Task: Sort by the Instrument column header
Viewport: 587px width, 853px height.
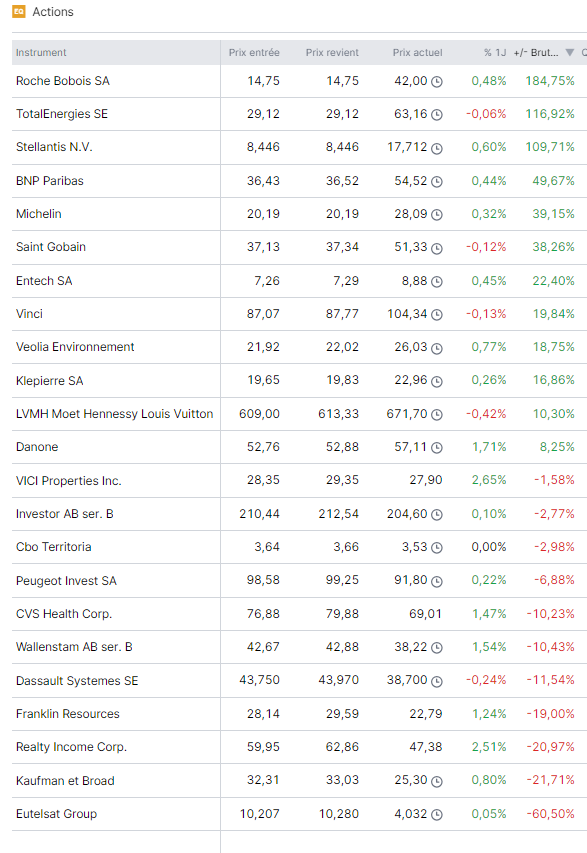Action: coord(41,53)
